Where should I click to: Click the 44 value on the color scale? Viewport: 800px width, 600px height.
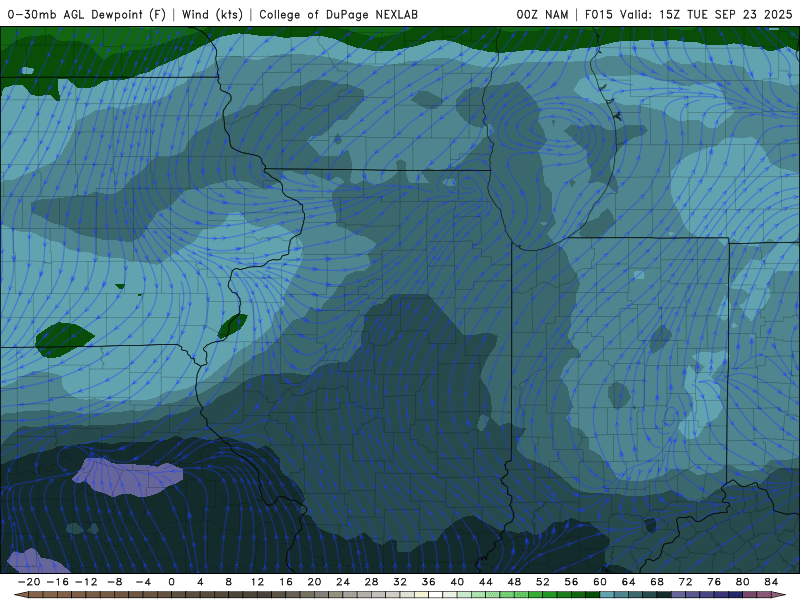pyautogui.click(x=486, y=582)
